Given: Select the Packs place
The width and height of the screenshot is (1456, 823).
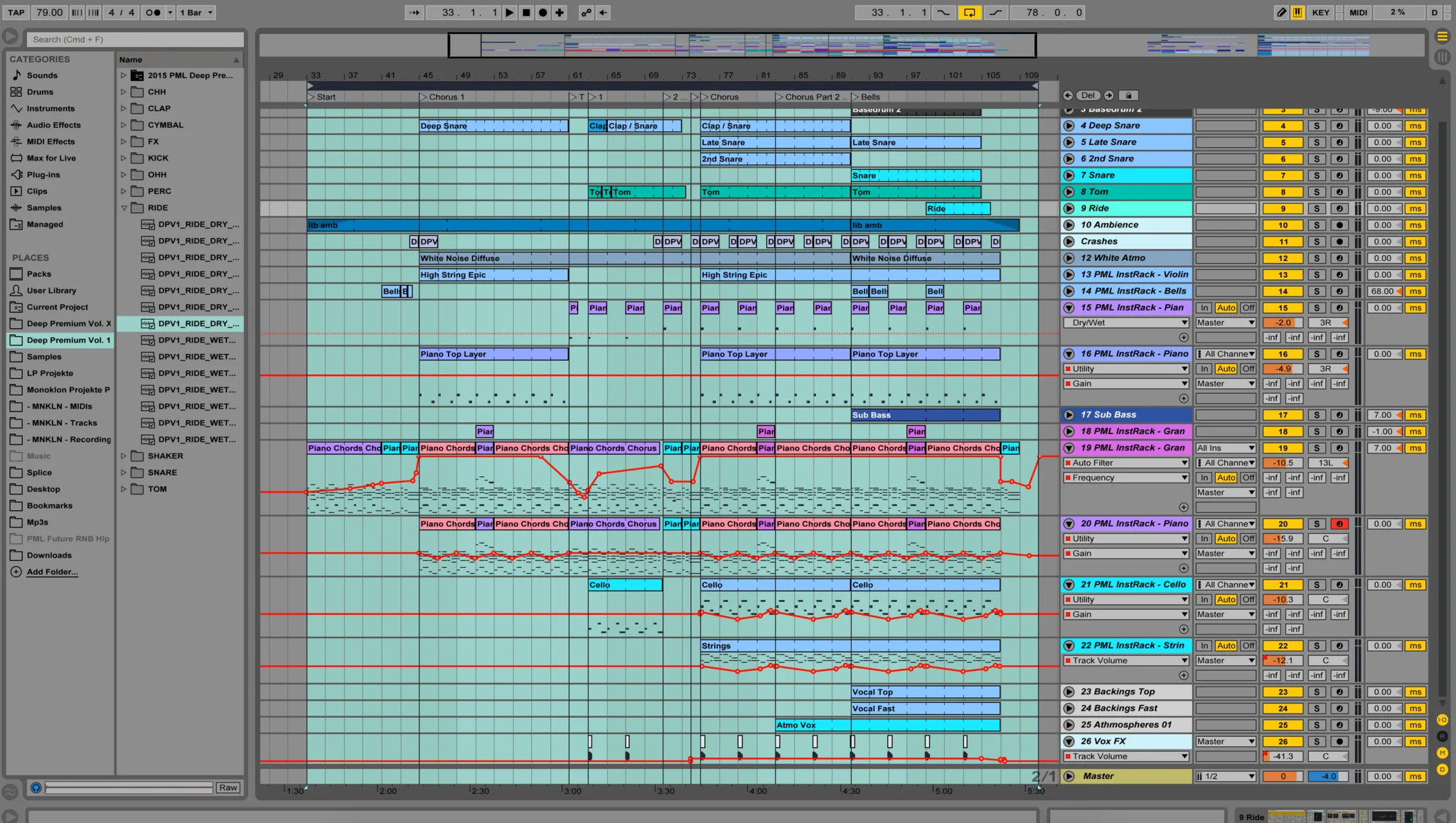Looking at the screenshot, I should point(39,274).
